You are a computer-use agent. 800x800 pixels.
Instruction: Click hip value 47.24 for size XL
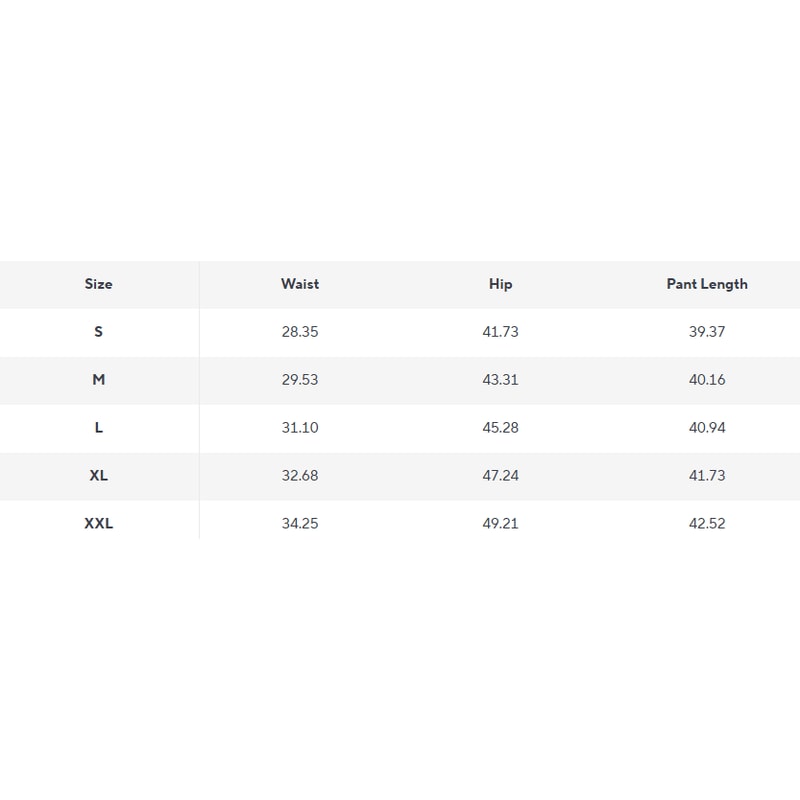[501, 476]
